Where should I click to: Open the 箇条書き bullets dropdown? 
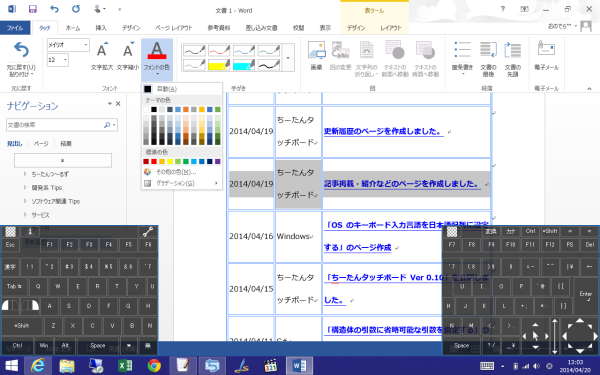(462, 60)
